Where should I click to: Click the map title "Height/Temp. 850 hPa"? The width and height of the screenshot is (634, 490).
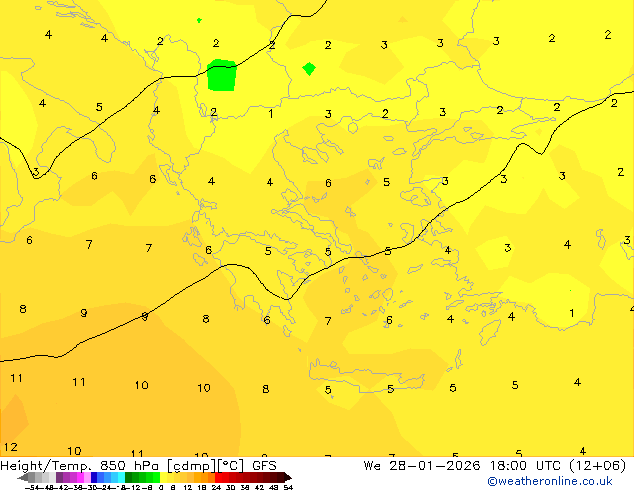[79, 466]
